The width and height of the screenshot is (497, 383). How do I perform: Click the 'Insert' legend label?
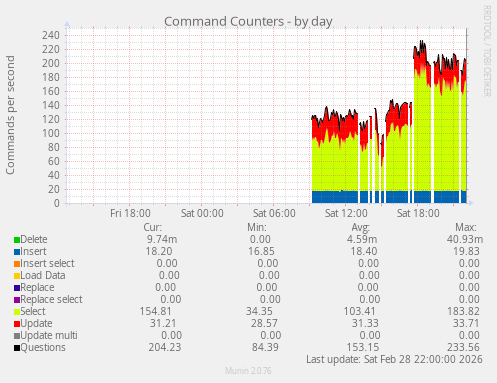tap(33, 251)
